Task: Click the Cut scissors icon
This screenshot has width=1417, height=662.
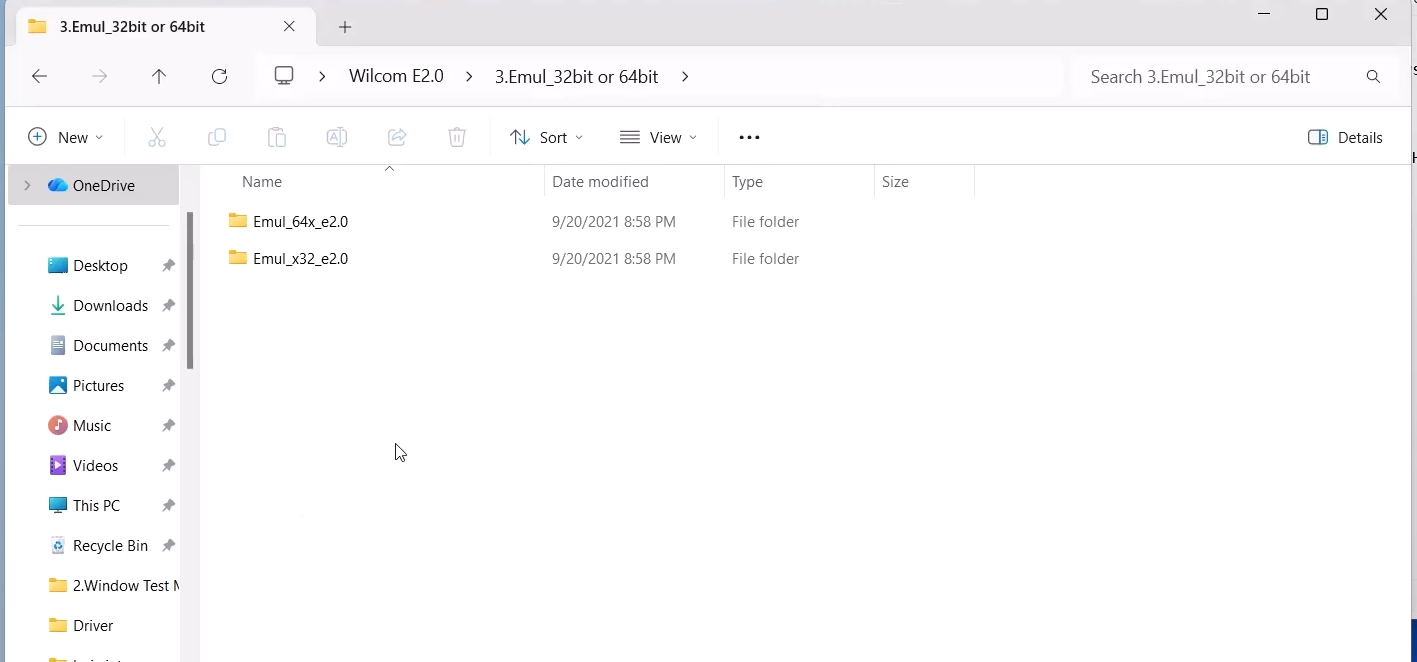Action: click(x=157, y=137)
